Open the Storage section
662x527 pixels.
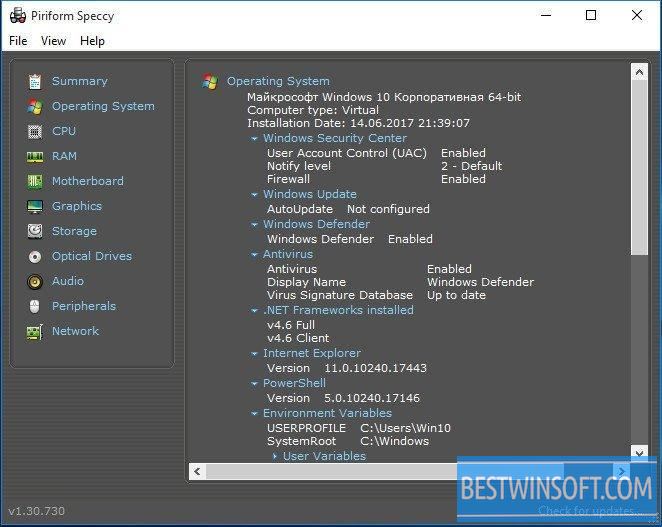pyautogui.click(x=74, y=231)
